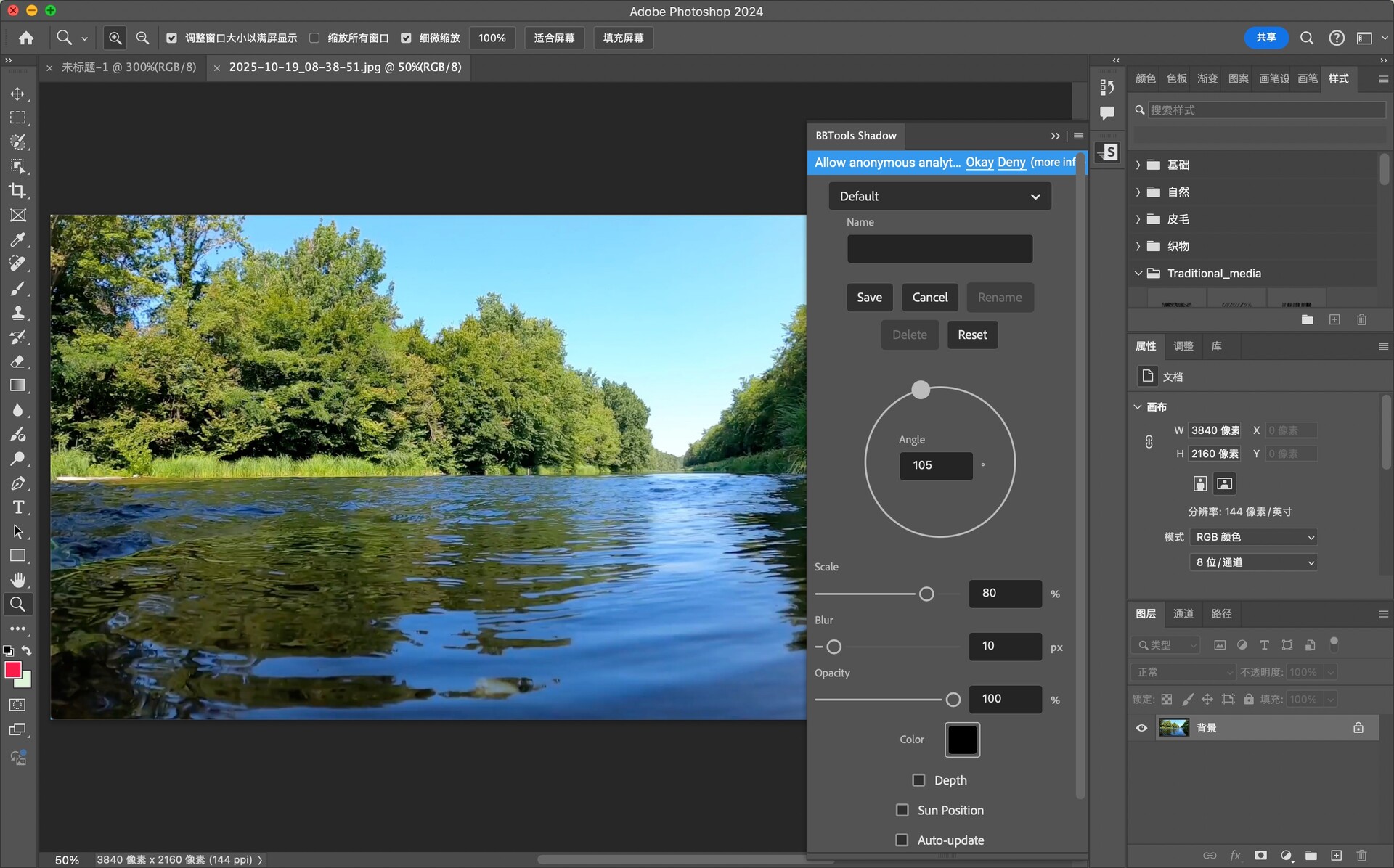Switch to the 未标题-1 document tab
The image size is (1394, 868).
[129, 67]
